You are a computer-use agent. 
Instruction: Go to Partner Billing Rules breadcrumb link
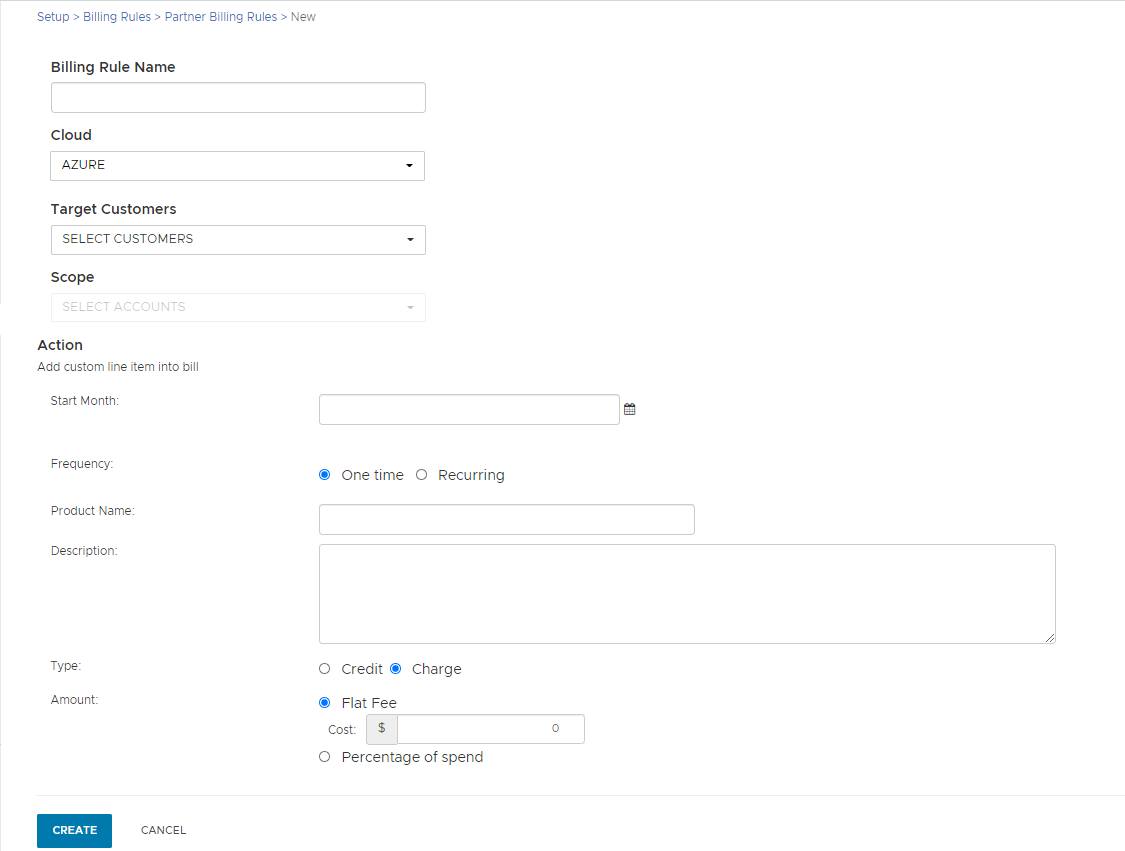[220, 16]
